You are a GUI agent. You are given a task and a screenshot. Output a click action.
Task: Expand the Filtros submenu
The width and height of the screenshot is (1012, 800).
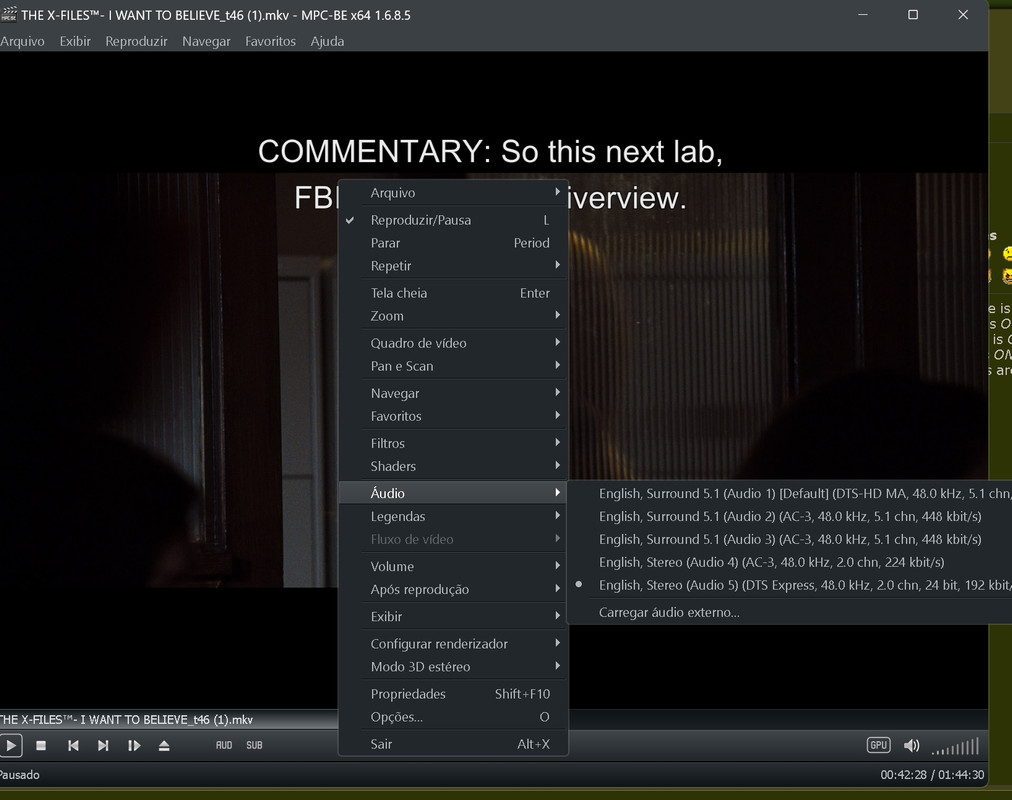point(453,443)
